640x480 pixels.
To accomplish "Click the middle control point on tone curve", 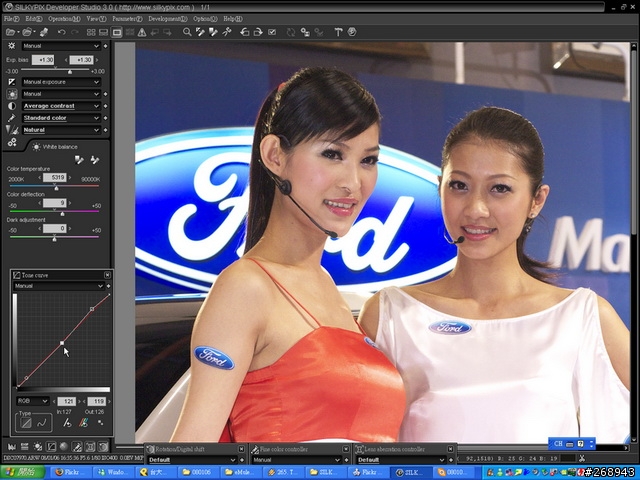I will pyautogui.click(x=62, y=343).
